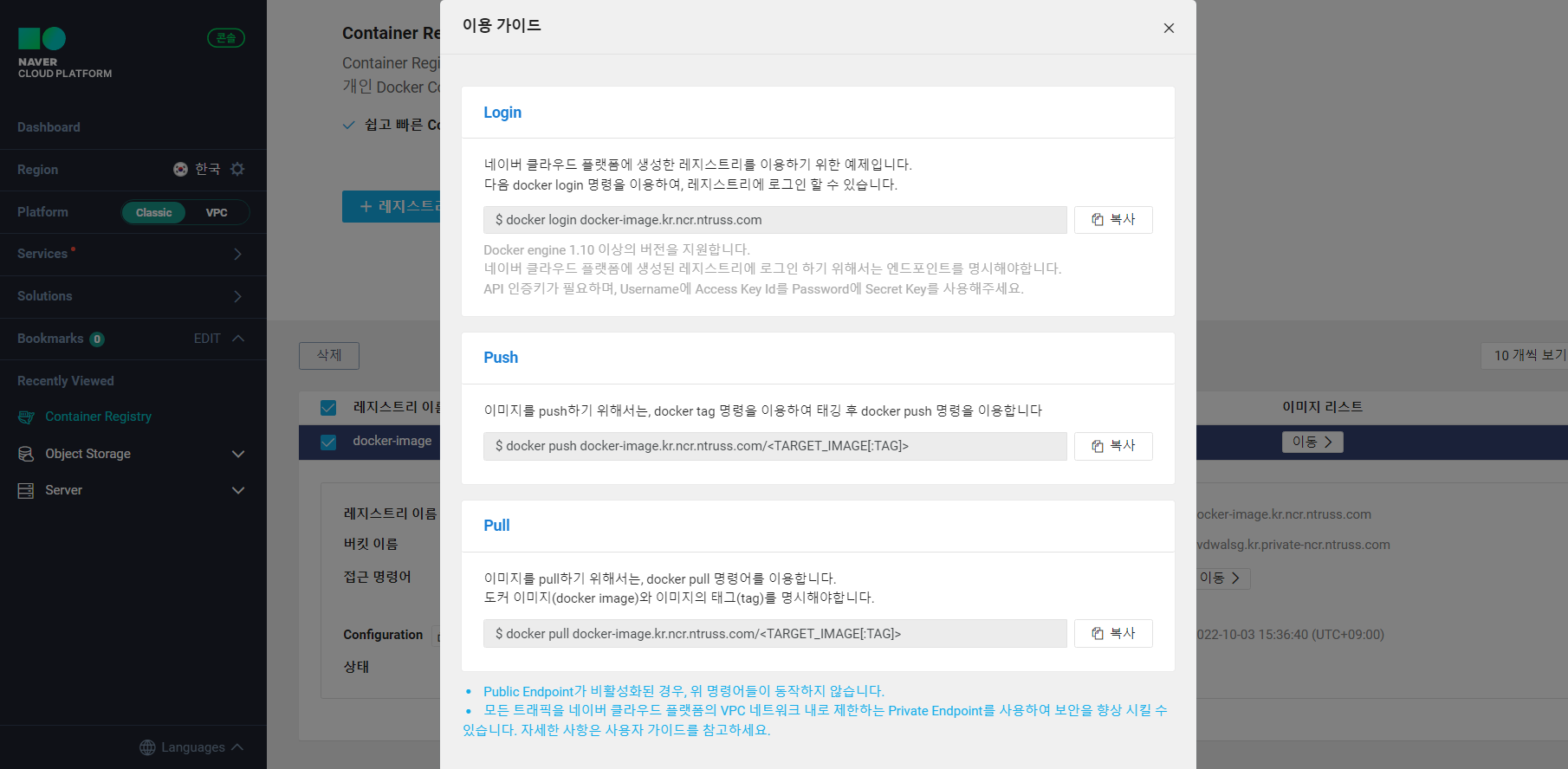Select the docker login command field
The image size is (1568, 769).
pyautogui.click(x=775, y=220)
